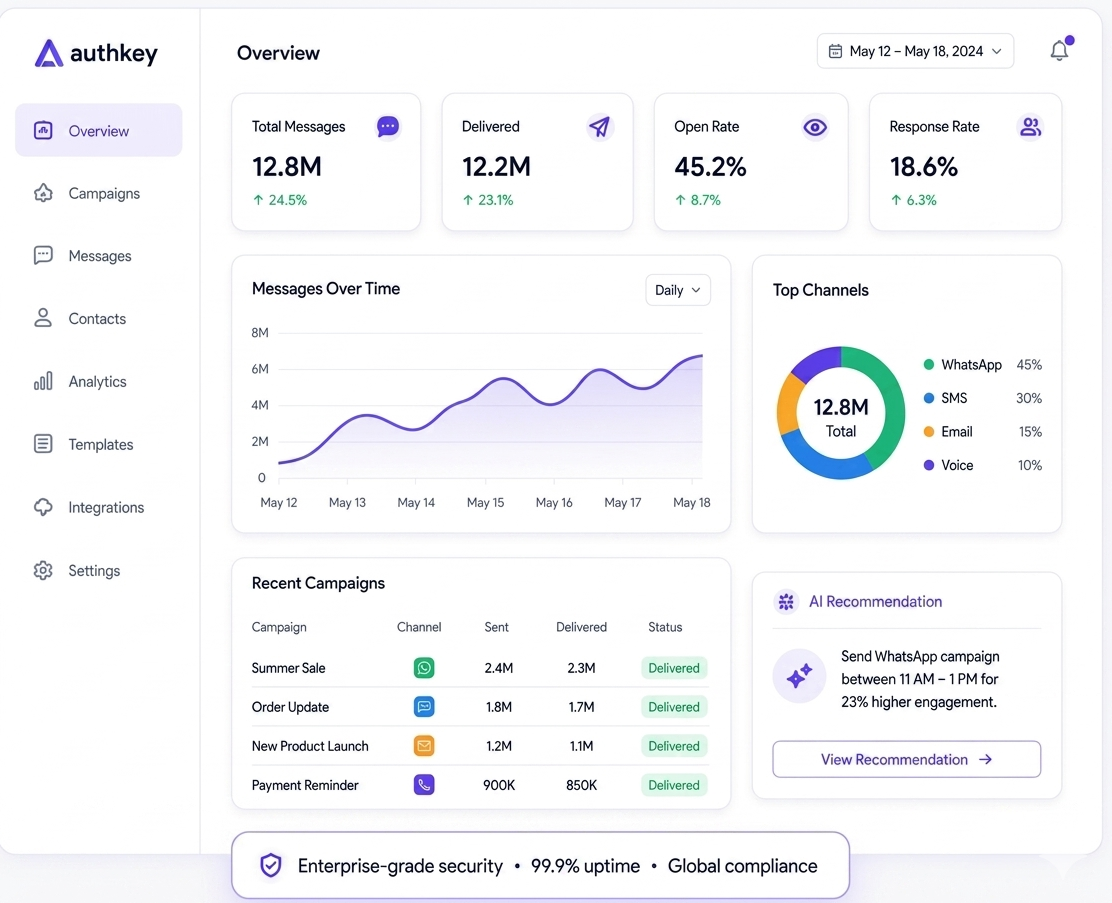1112x903 pixels.
Task: Click the calendar icon in date picker
Action: pos(835,51)
